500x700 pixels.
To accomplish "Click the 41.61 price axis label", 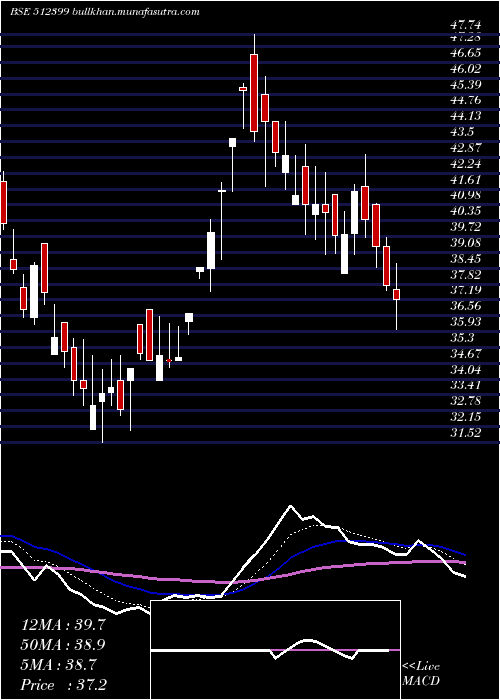I will coord(465,179).
